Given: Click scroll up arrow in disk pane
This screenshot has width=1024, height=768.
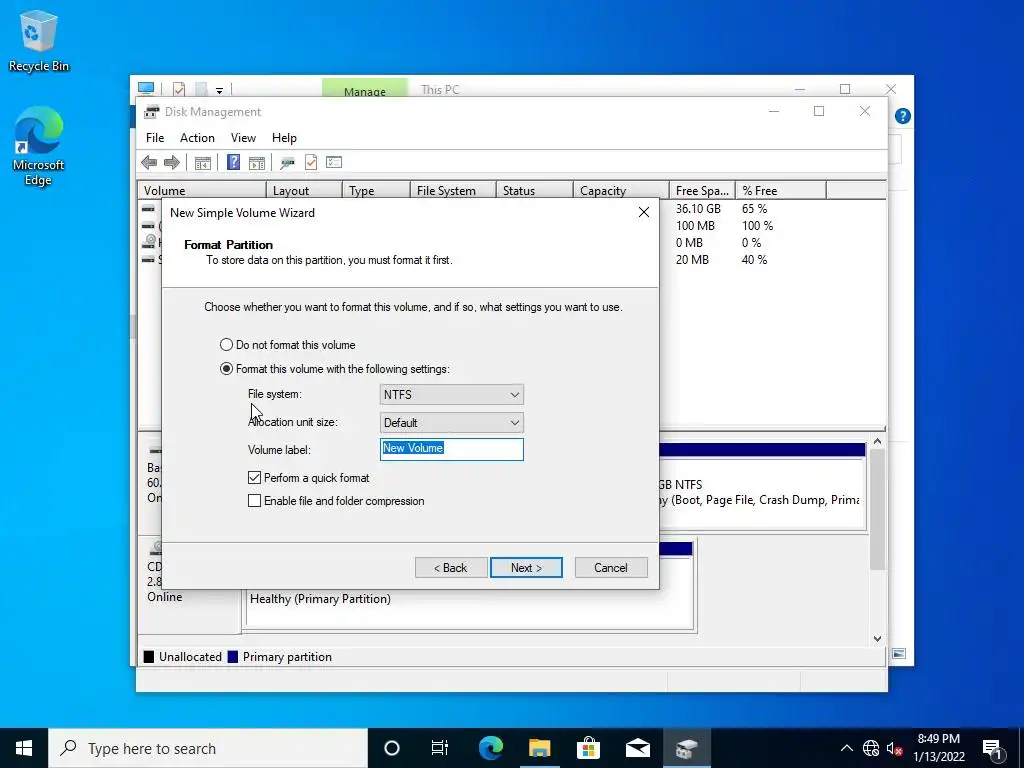Looking at the screenshot, I should point(877,442).
